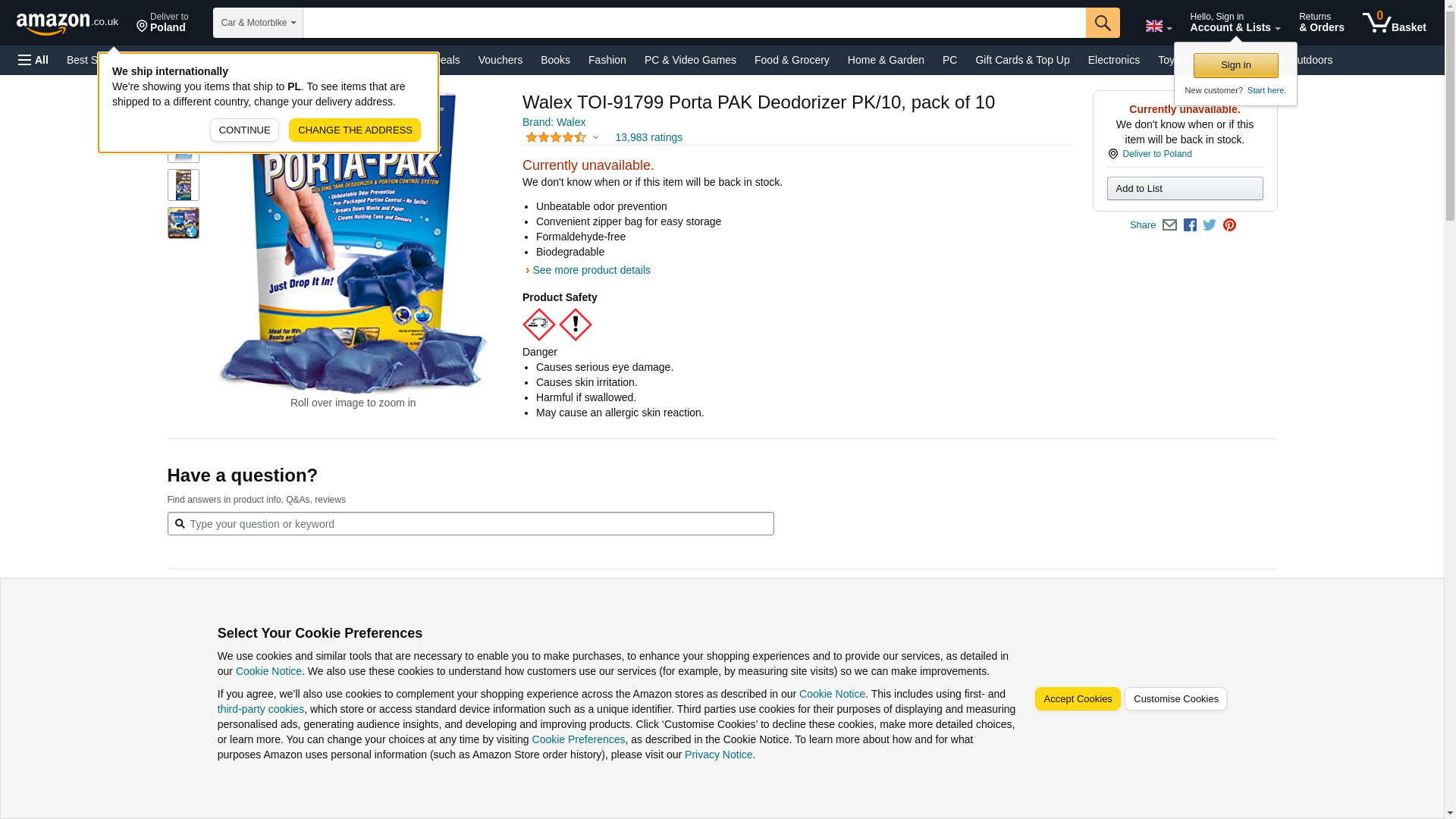Viewport: 1456px width, 819px height.
Task: Share product on Pinterest
Action: 1229,225
